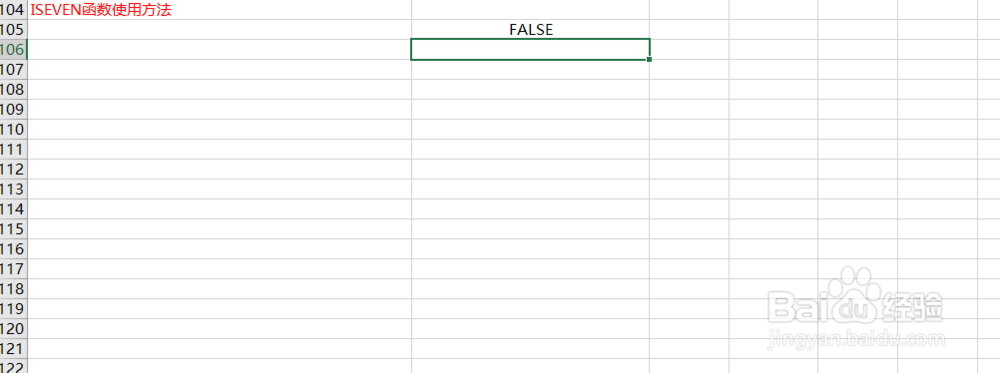
Task: Click the cell right of FALSE in row 105
Action: pos(689,29)
